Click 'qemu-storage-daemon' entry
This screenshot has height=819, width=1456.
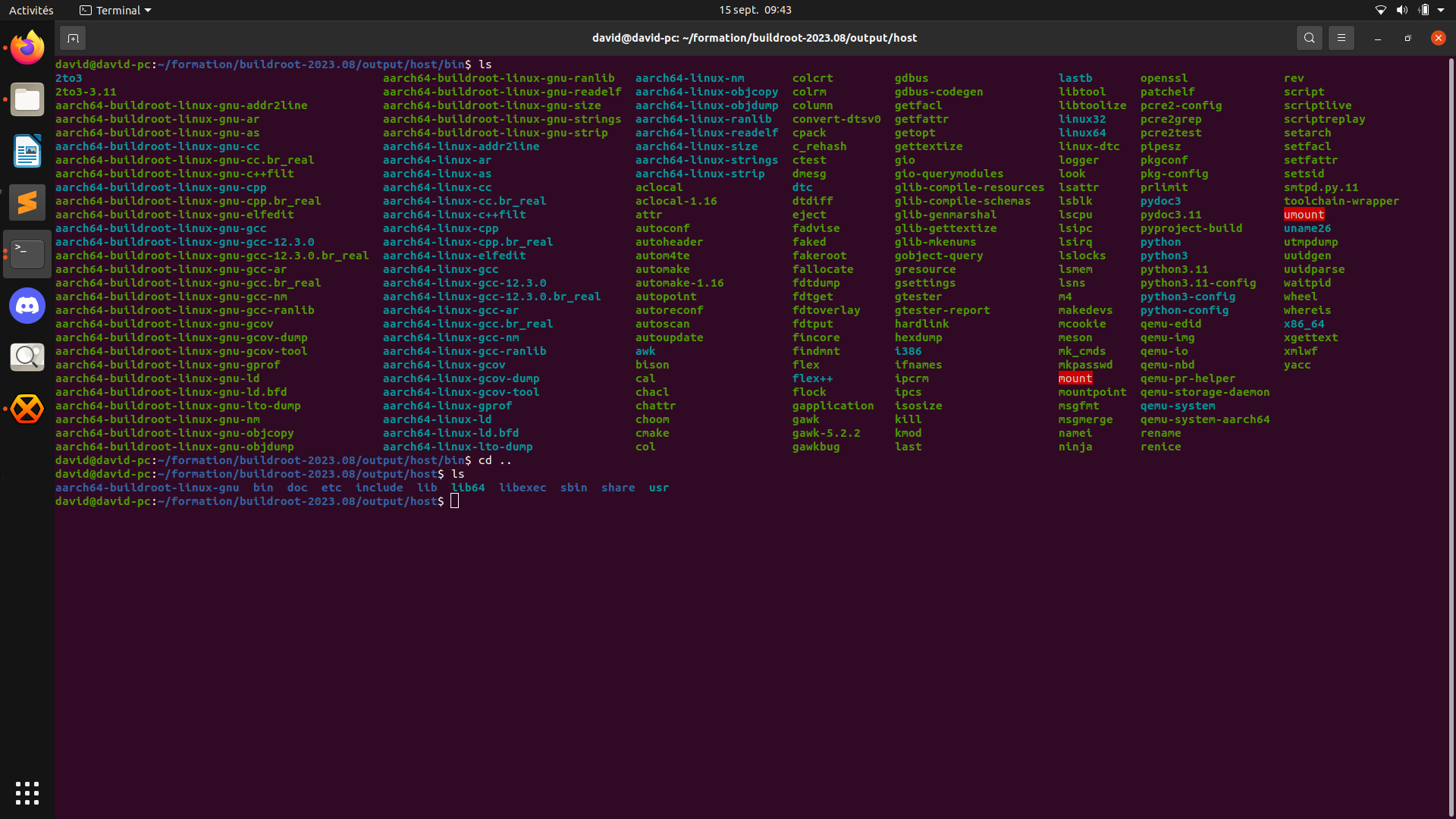pos(1204,392)
